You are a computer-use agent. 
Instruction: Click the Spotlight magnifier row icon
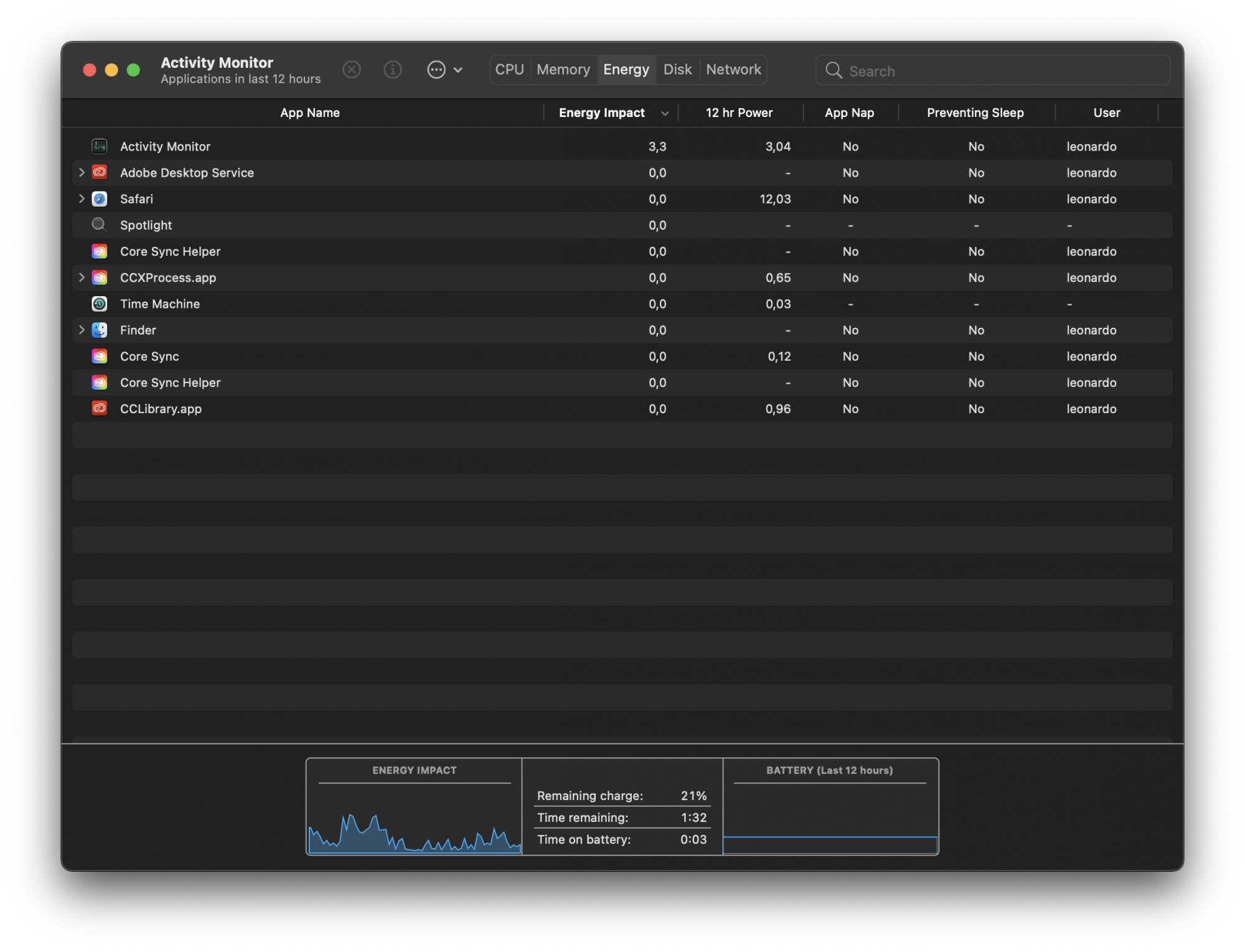pos(99,225)
